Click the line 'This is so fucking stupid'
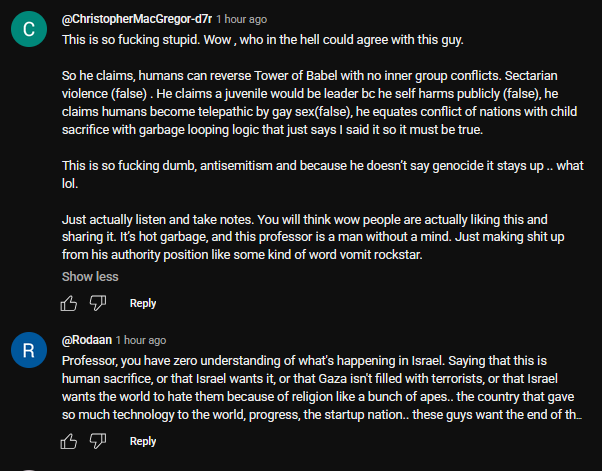602x471 pixels. (263, 40)
